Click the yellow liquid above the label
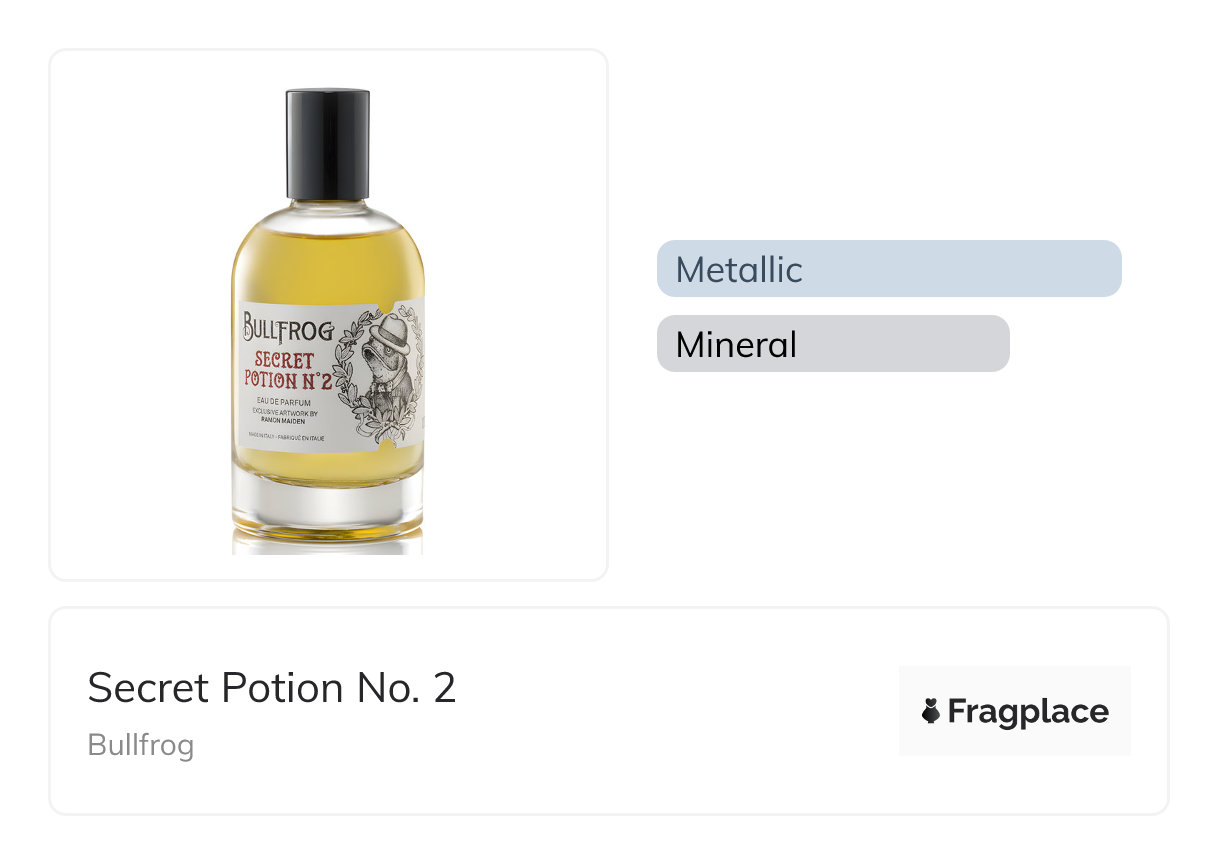1218x864 pixels. [x=328, y=265]
